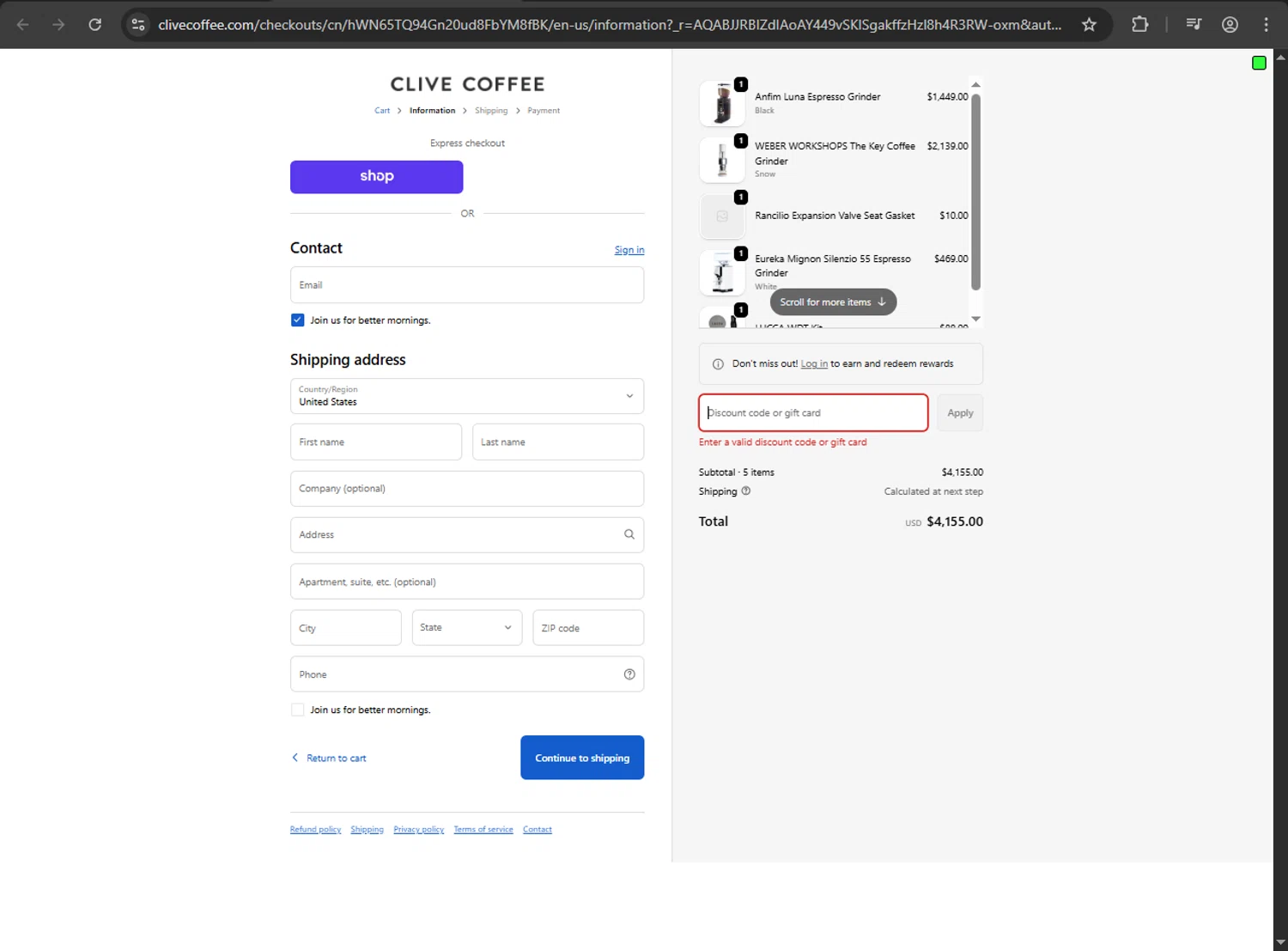Click the City field
This screenshot has height=951, width=1288.
click(346, 628)
